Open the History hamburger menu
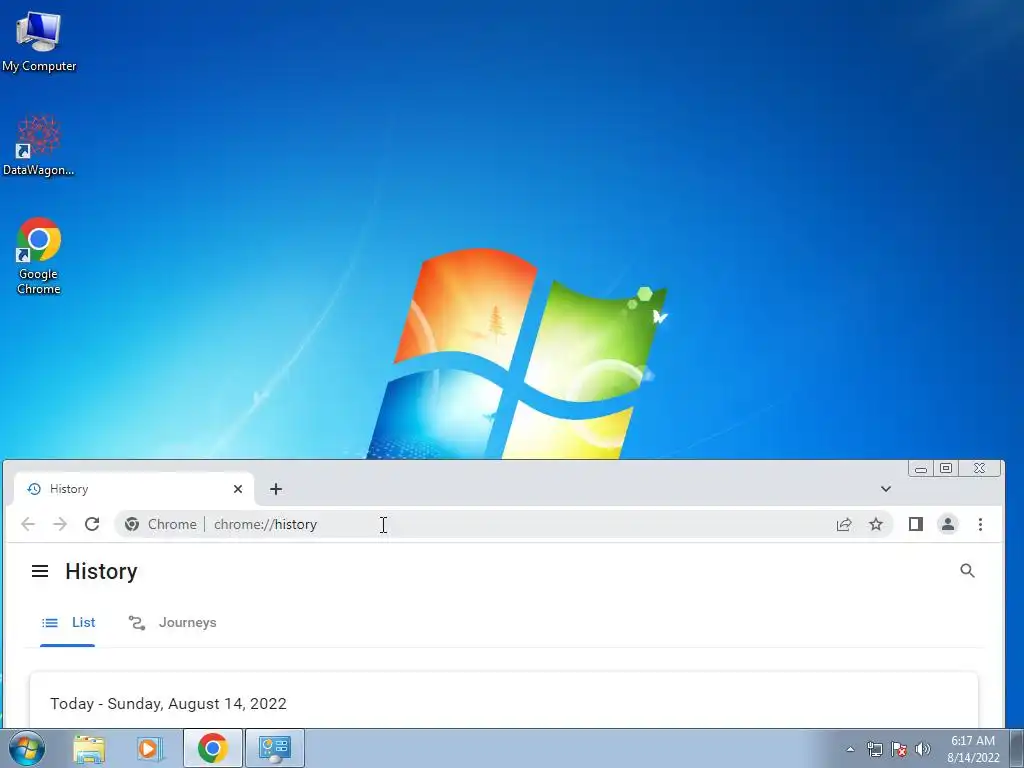Image resolution: width=1024 pixels, height=768 pixels. click(40, 571)
